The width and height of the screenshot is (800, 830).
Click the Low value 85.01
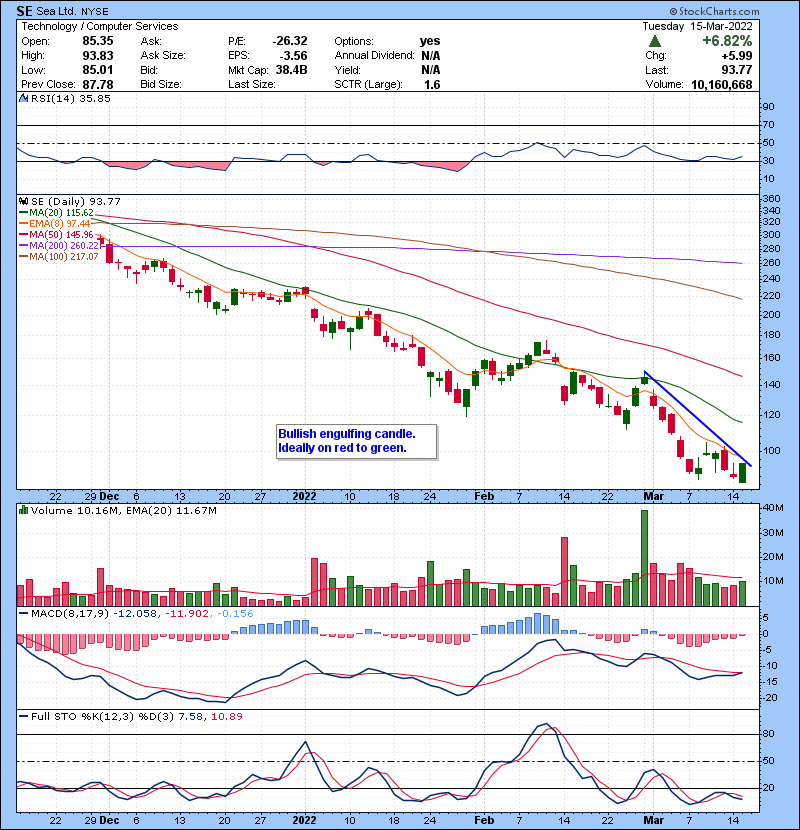(x=98, y=70)
